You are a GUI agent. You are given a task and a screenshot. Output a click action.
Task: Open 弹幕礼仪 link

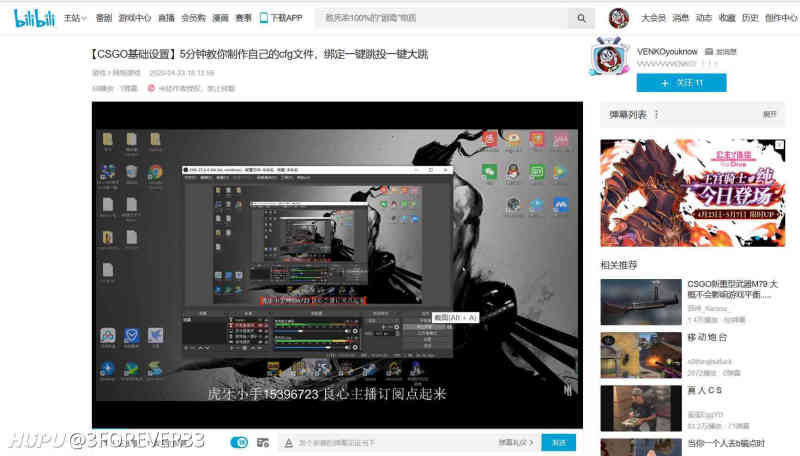[x=516, y=443]
